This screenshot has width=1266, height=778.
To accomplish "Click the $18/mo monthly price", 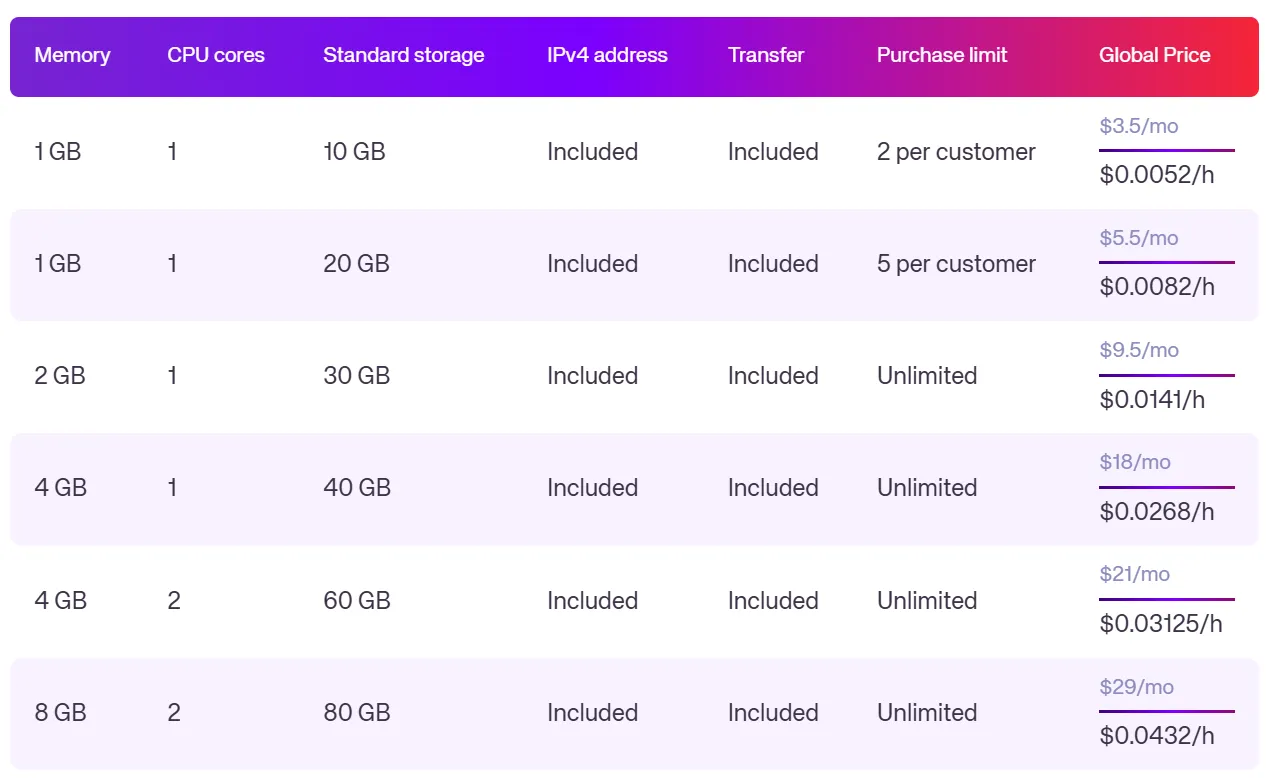I will [1134, 462].
